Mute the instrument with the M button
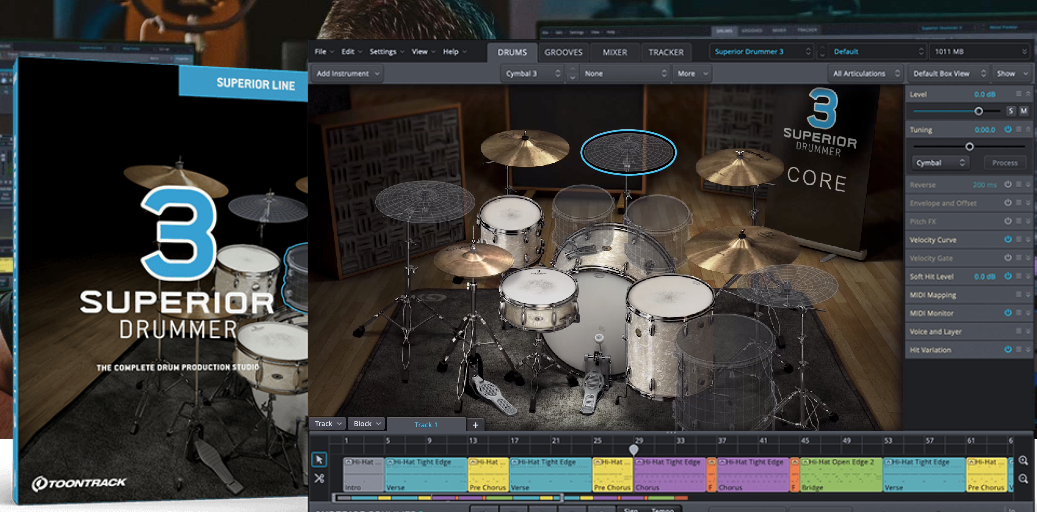 [1024, 111]
